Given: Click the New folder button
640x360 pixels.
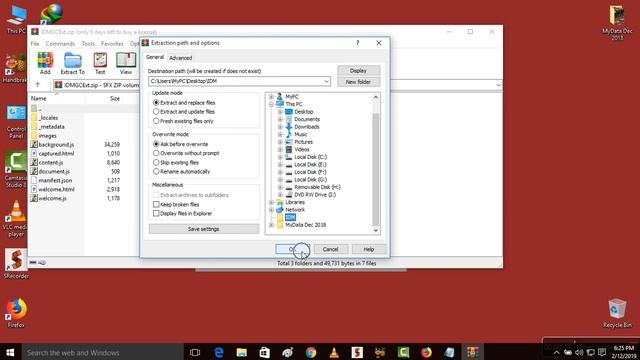Looking at the screenshot, I should point(358,82).
